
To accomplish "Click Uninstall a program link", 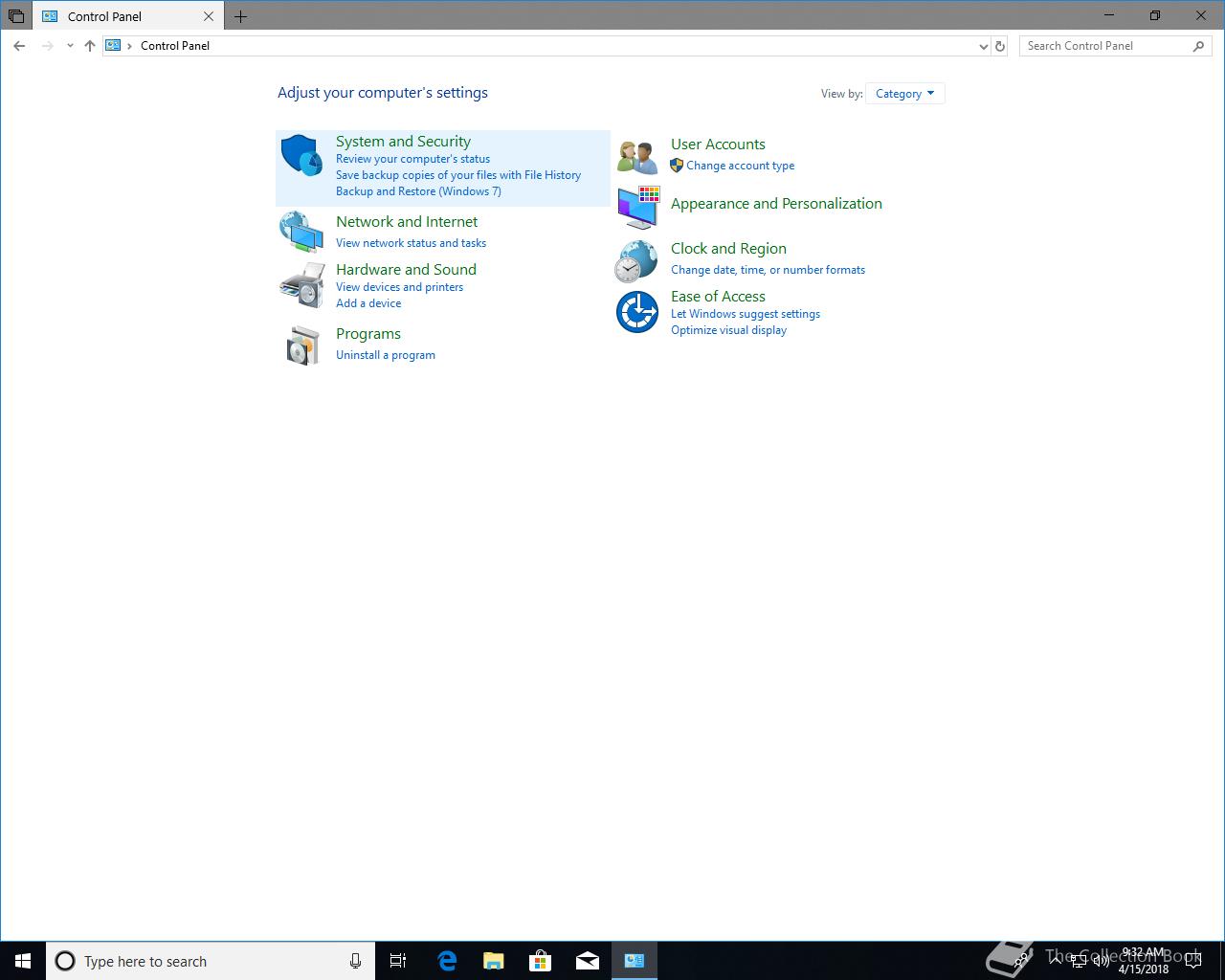I will tap(386, 355).
